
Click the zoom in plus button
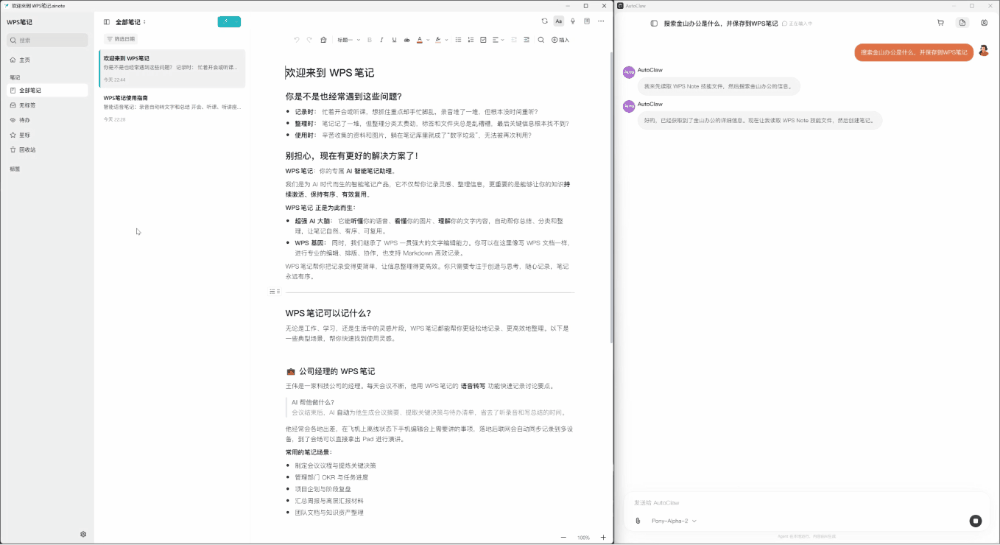[603, 537]
